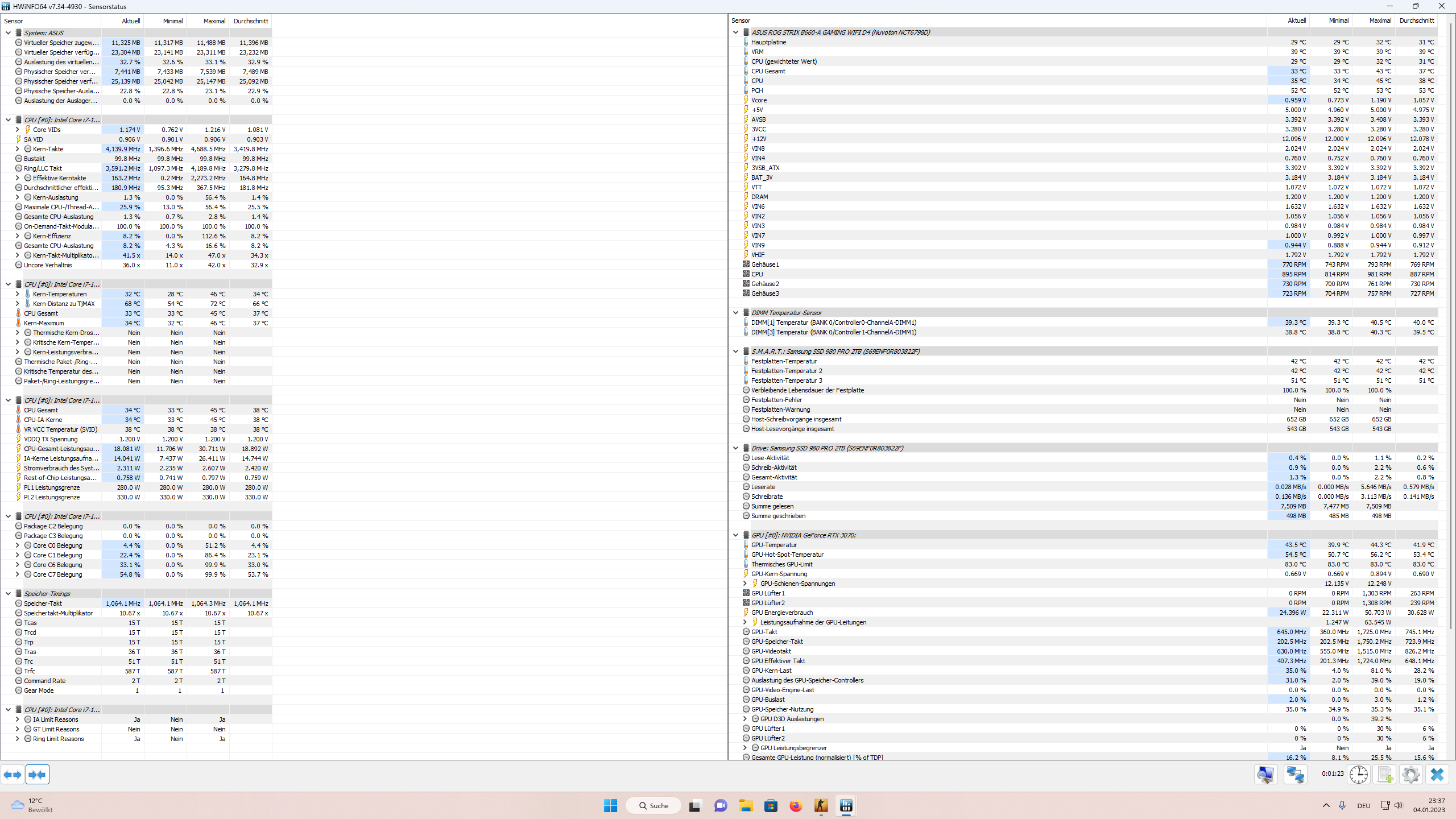1456x819 pixels.
Task: Click the remote network computers icon
Action: tap(1295, 774)
